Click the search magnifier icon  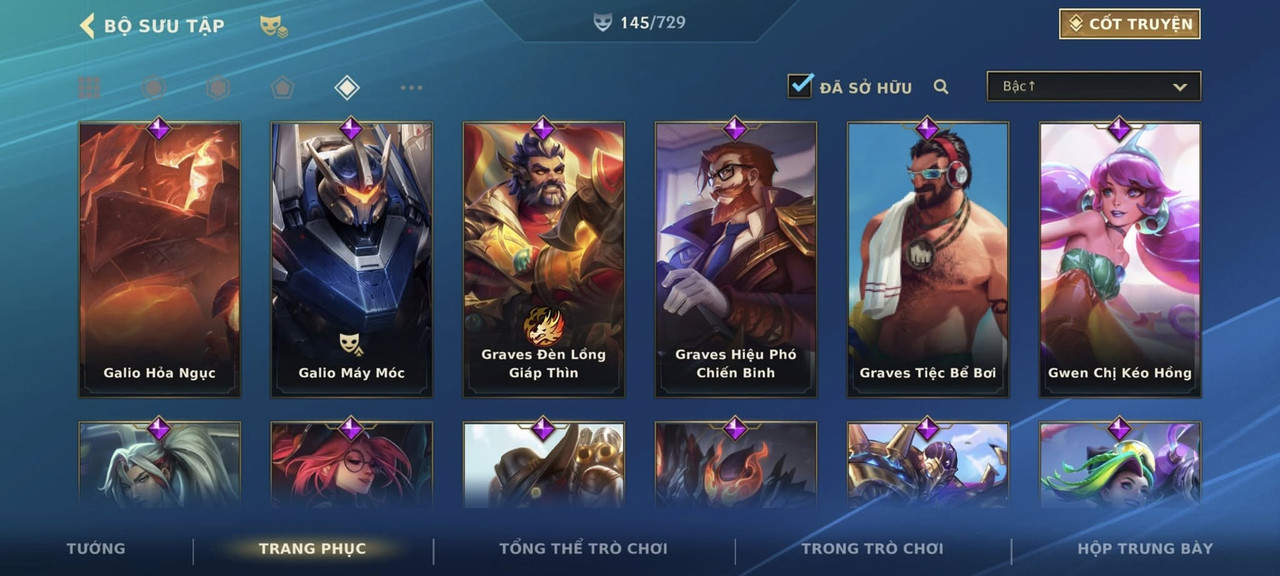941,87
